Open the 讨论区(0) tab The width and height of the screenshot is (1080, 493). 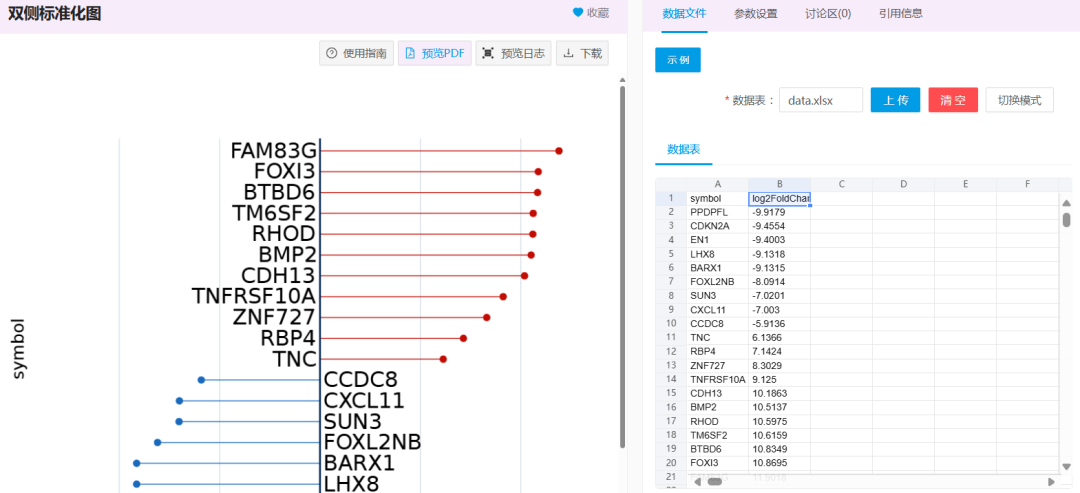coord(828,13)
